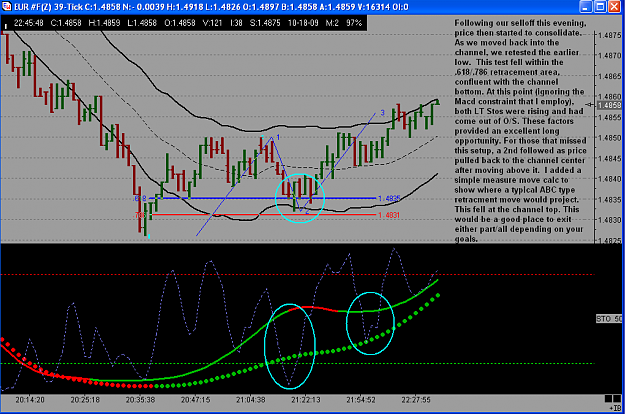The width and height of the screenshot is (625, 414).
Task: Open the chart window system menu icon
Action: 6,6
